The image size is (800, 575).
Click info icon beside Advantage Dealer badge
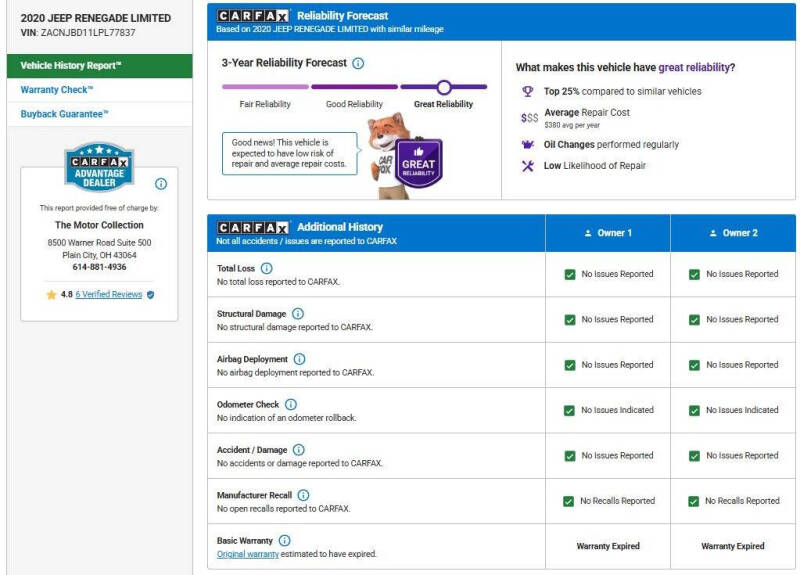(161, 184)
